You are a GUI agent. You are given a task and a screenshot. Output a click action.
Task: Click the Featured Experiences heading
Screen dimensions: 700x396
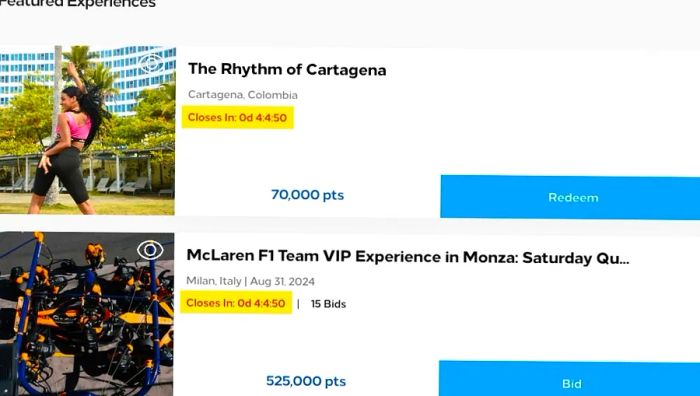pos(78,4)
